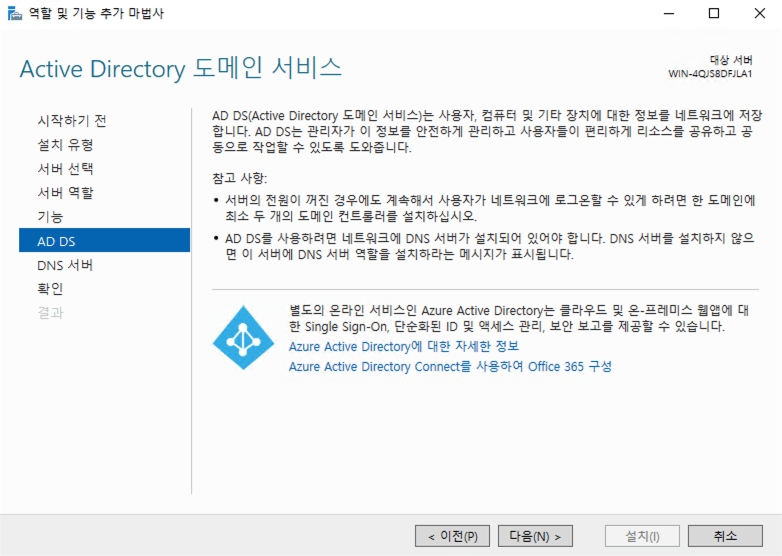Go to the 시작하기 전 step
Screen dimensions: 782x556
tap(72, 121)
